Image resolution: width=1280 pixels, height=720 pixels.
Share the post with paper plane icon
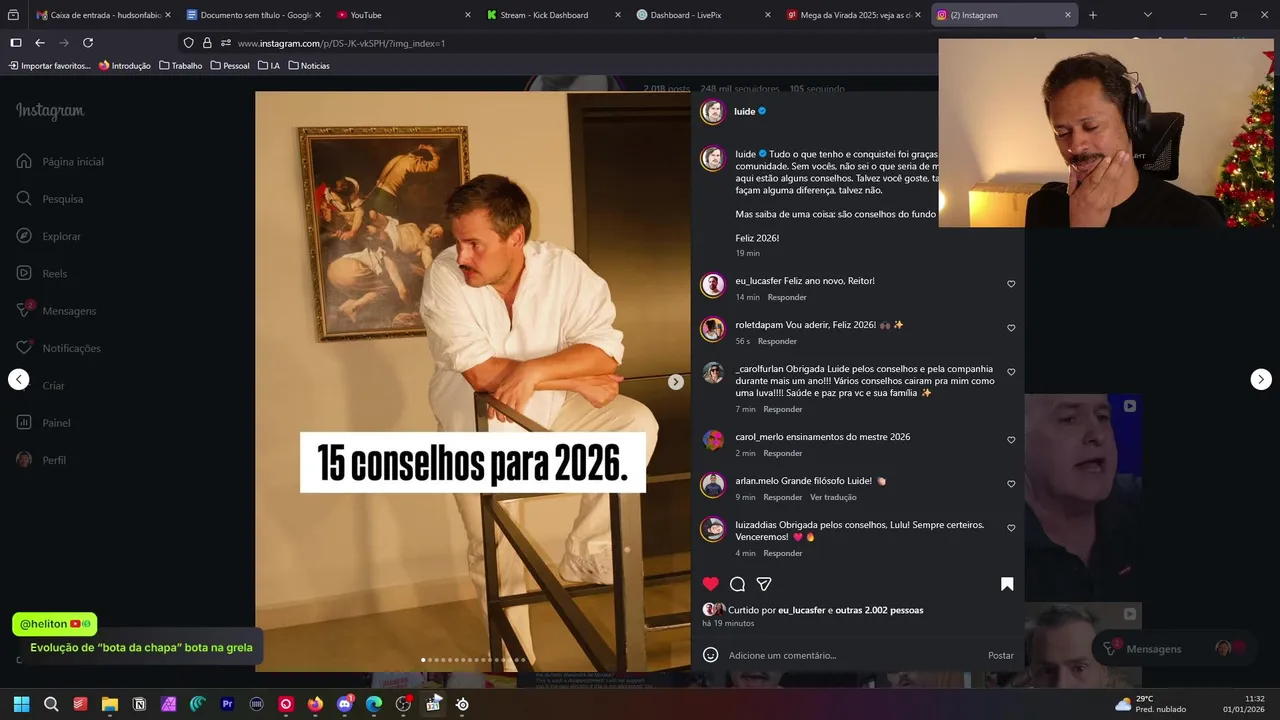tap(764, 584)
